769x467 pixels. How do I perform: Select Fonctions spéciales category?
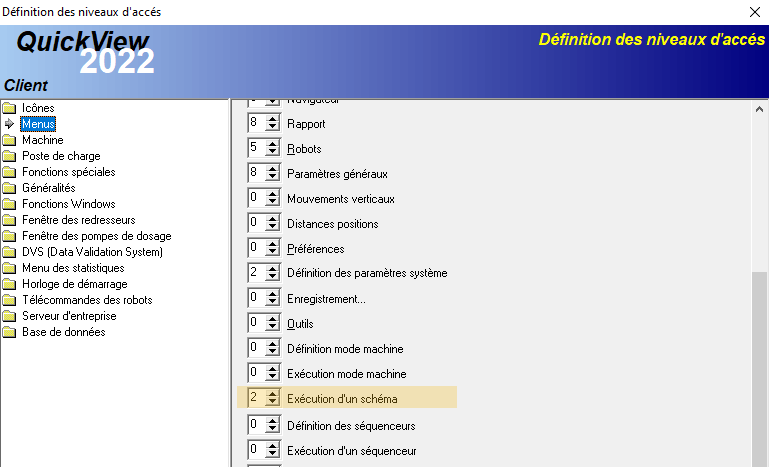coord(69,172)
